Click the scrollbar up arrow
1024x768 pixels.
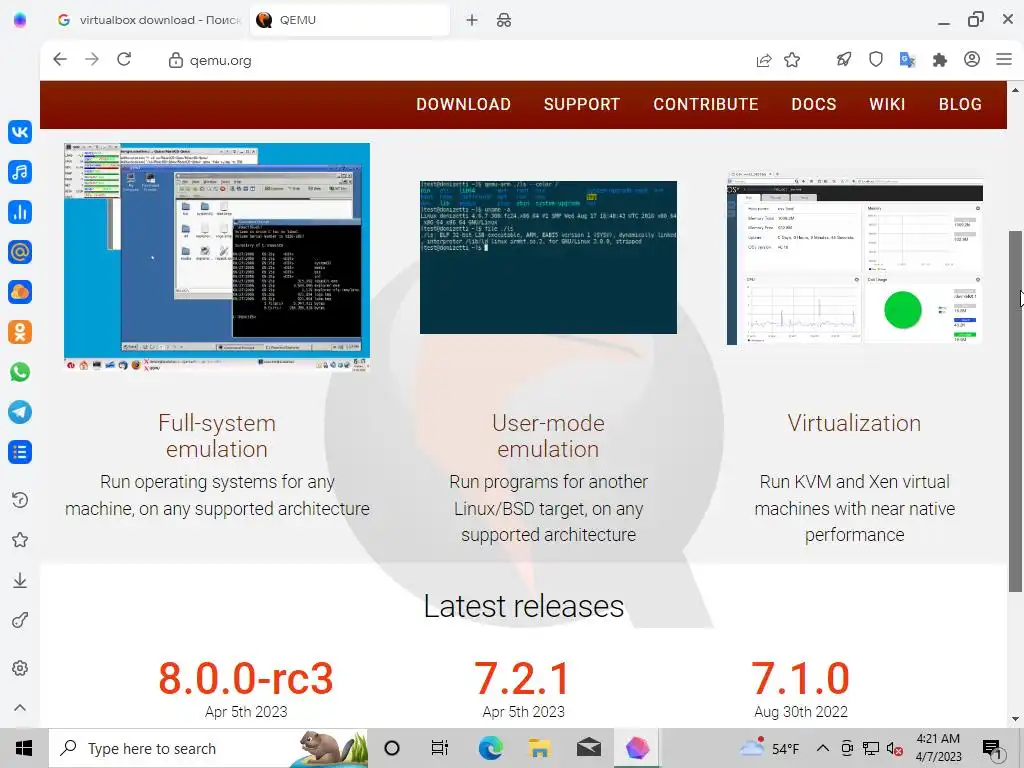1015,90
